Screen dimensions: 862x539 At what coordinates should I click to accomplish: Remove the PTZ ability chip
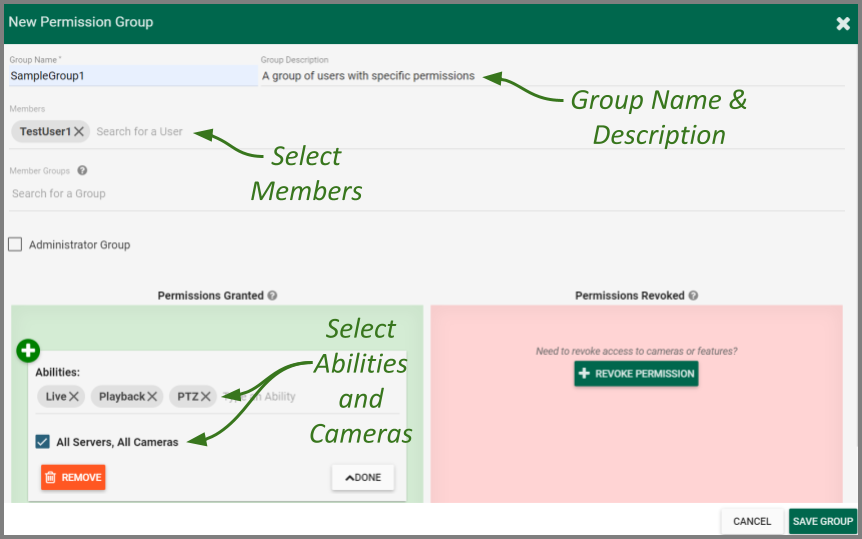click(x=205, y=397)
